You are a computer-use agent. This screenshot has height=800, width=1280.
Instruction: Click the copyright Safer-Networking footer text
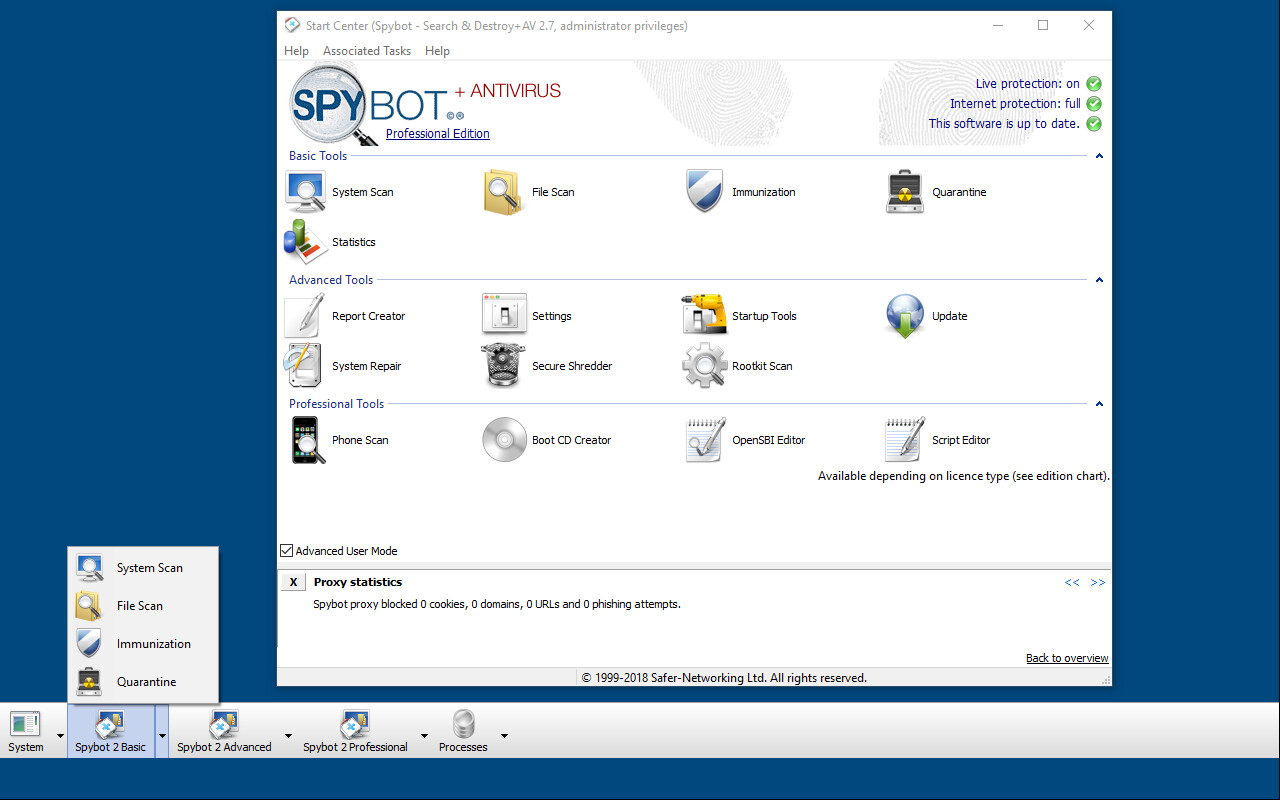coord(724,677)
